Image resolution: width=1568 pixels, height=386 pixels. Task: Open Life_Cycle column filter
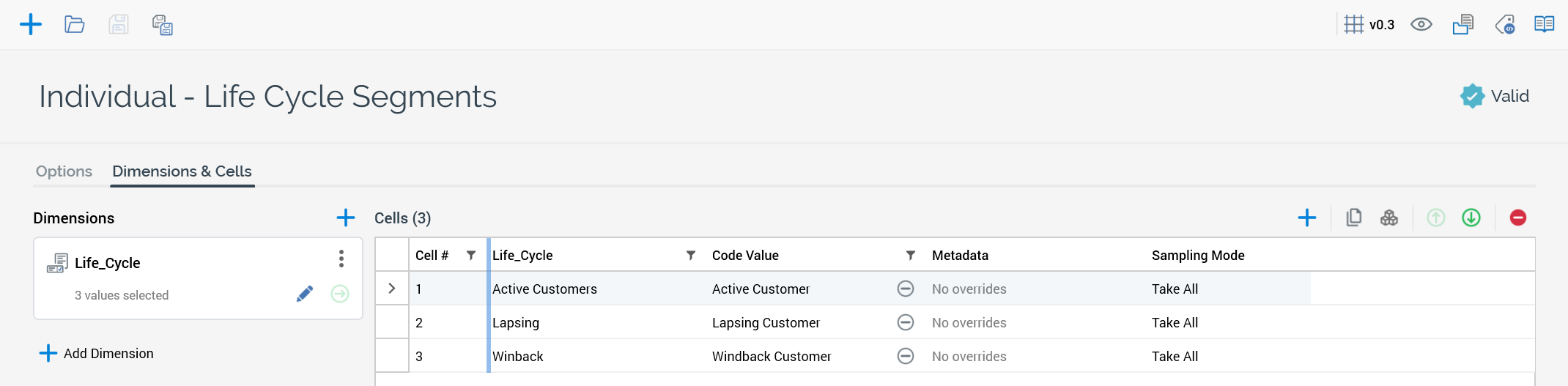(x=690, y=256)
